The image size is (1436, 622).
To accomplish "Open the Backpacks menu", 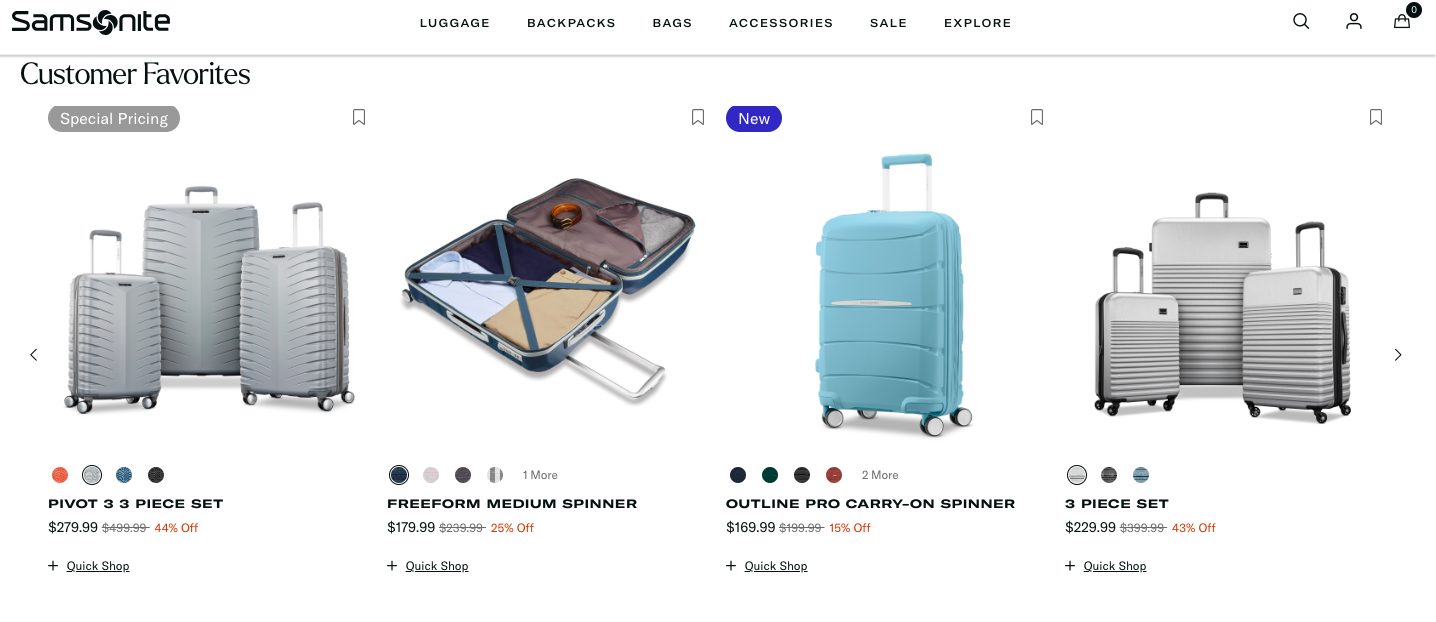I will click(x=572, y=23).
